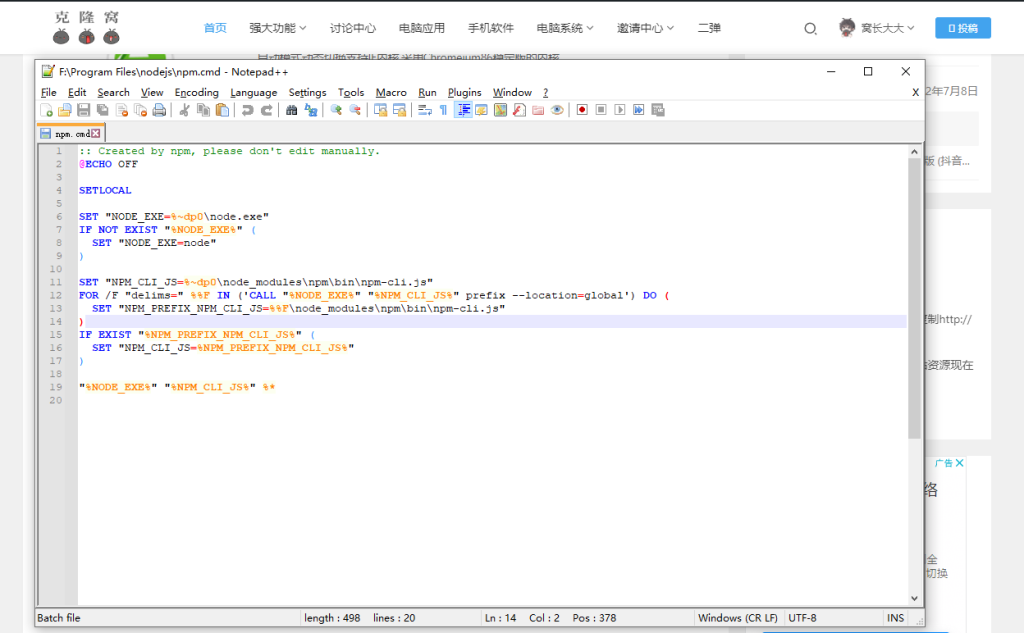Expand 邀请中心 dropdown on website
The height and width of the screenshot is (633, 1024).
pos(645,28)
